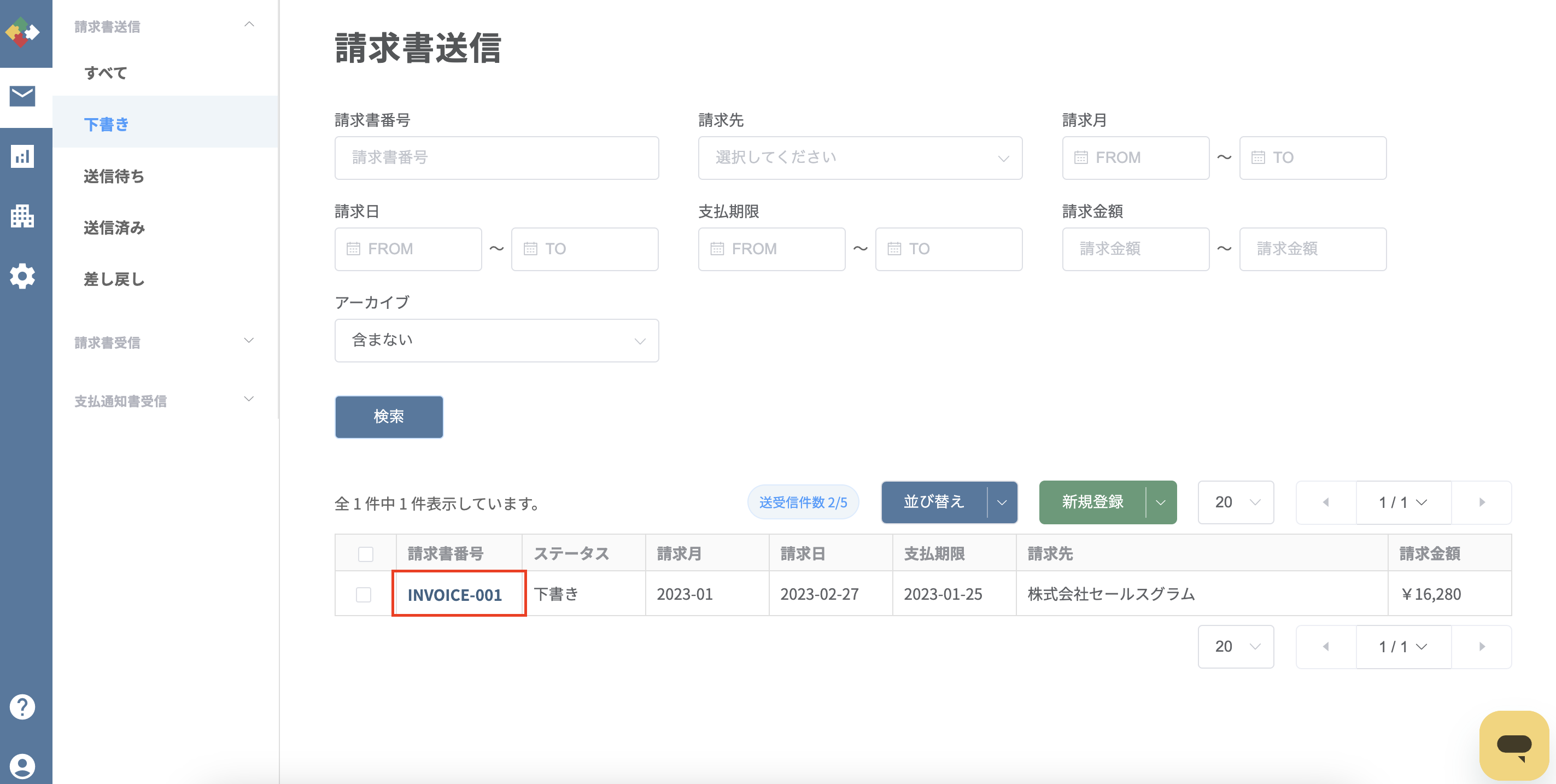Focus the 請求書番号 text input field

pyautogui.click(x=496, y=157)
